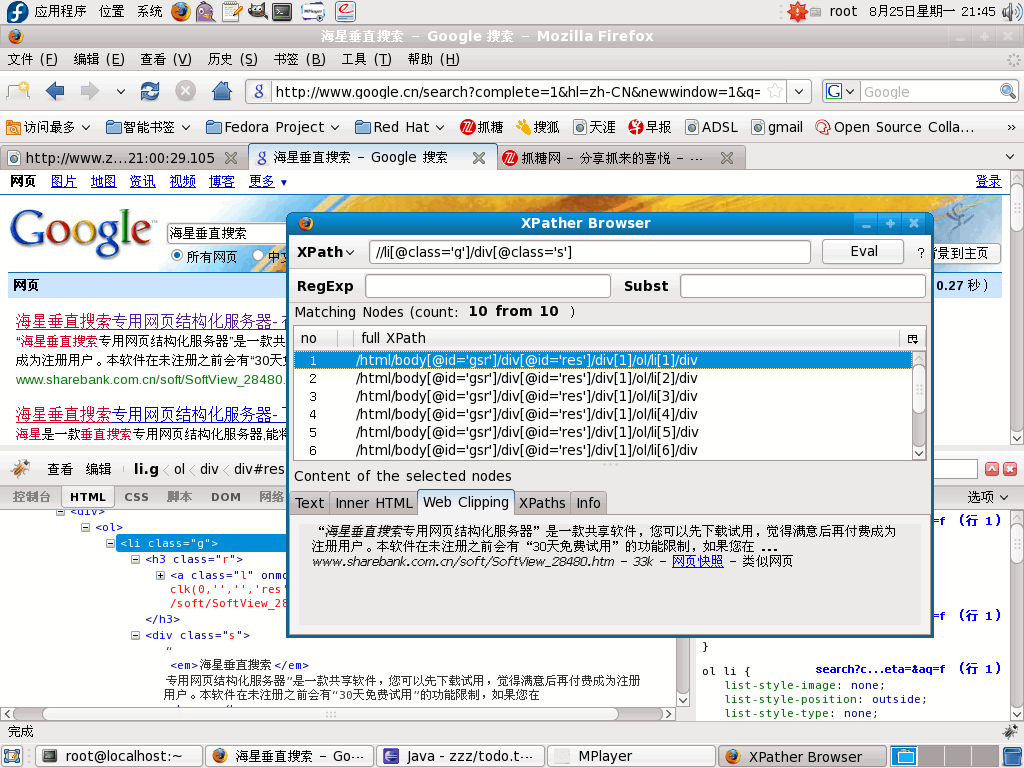Click the help question mark in XPather
1024x768 pixels.
(921, 253)
